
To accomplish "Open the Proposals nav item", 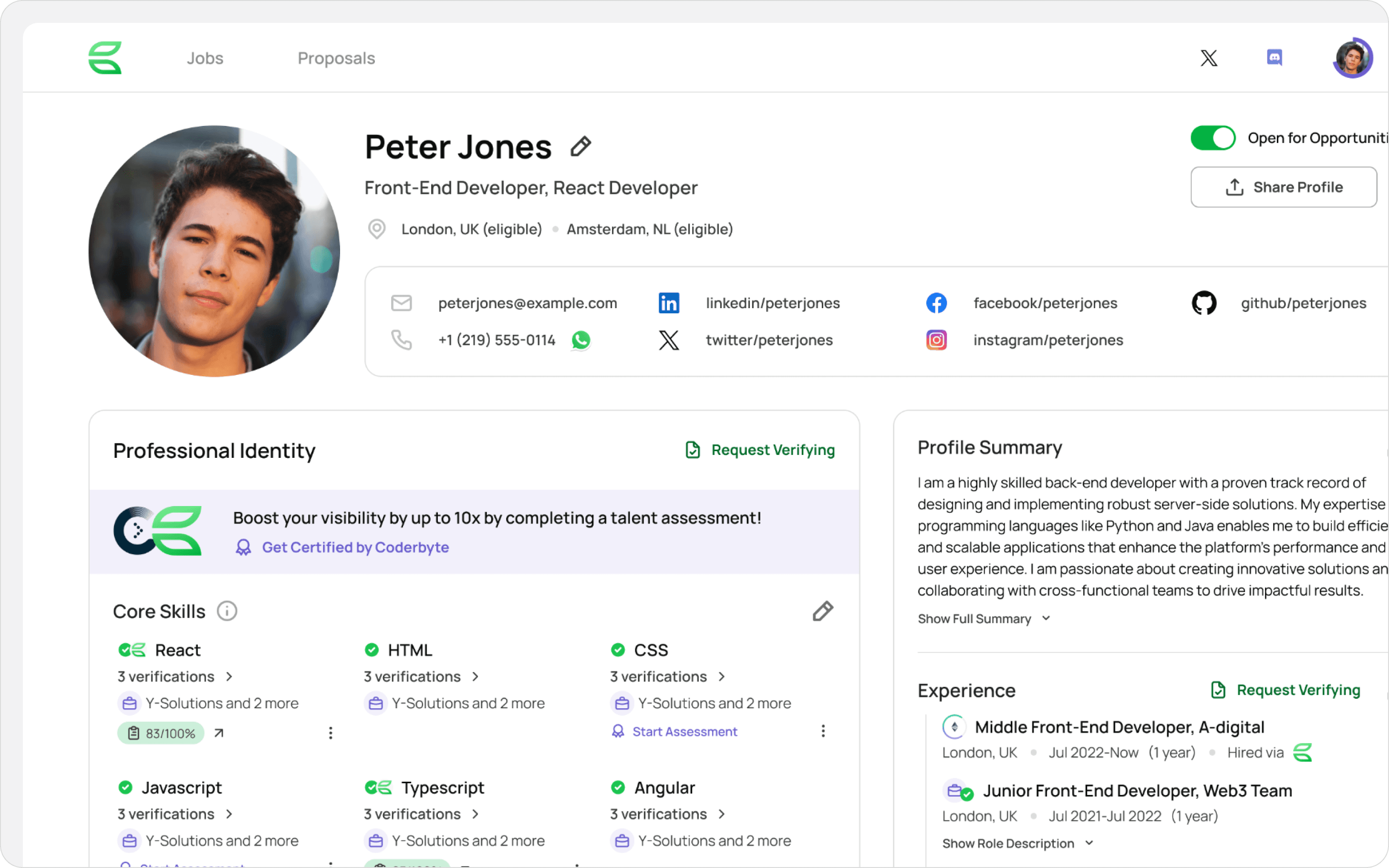I will point(336,58).
